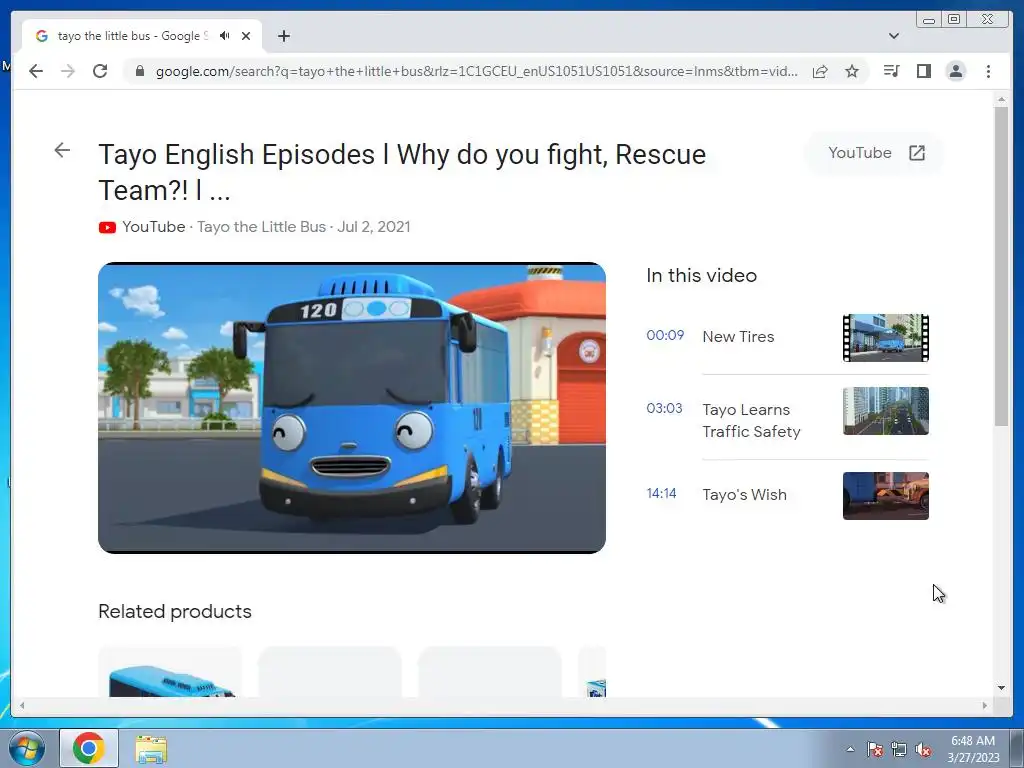The width and height of the screenshot is (1024, 768).
Task: Click the Chrome taskbar icon
Action: (89, 748)
